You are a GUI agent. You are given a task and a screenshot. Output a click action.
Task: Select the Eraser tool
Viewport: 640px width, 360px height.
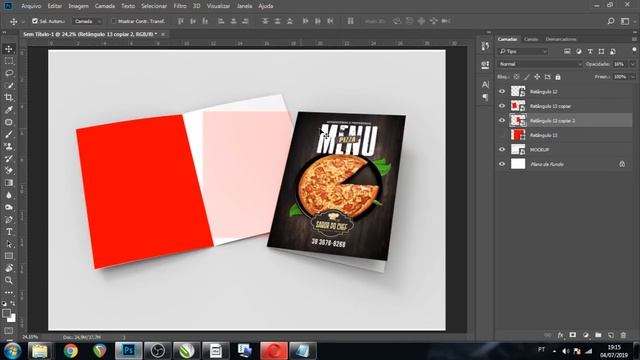pyautogui.click(x=9, y=171)
